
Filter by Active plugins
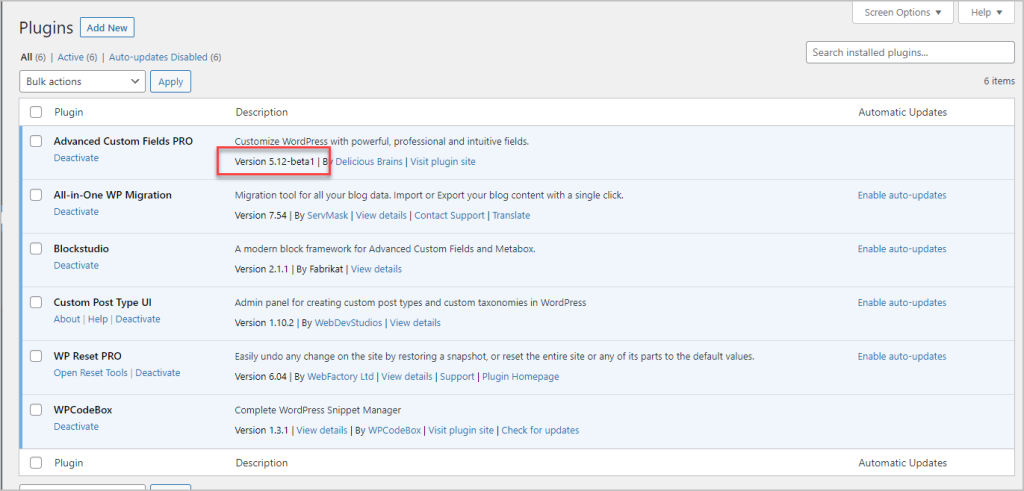pos(71,57)
